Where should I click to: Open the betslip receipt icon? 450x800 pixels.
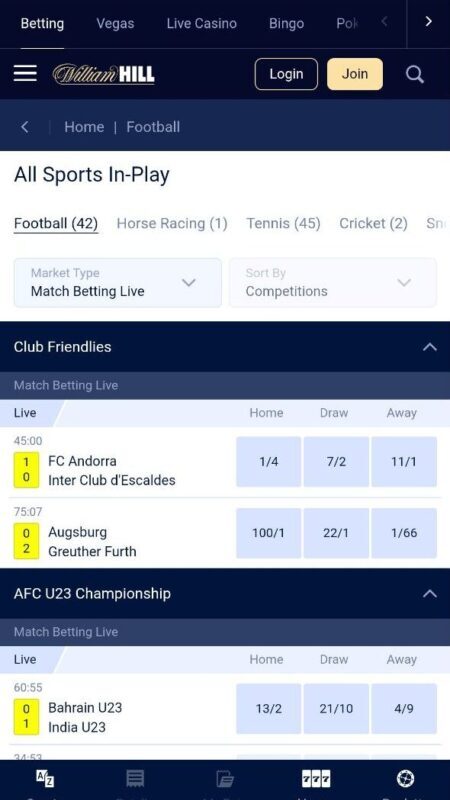pyautogui.click(x=135, y=779)
